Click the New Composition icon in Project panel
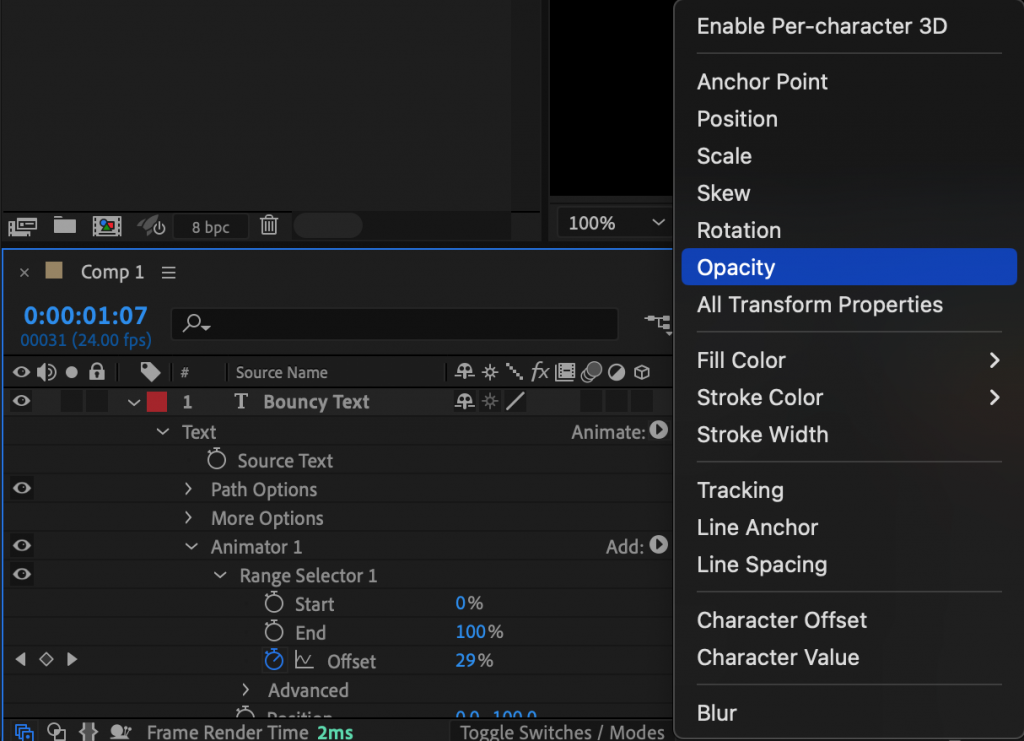The width and height of the screenshot is (1024, 741). pos(106,226)
